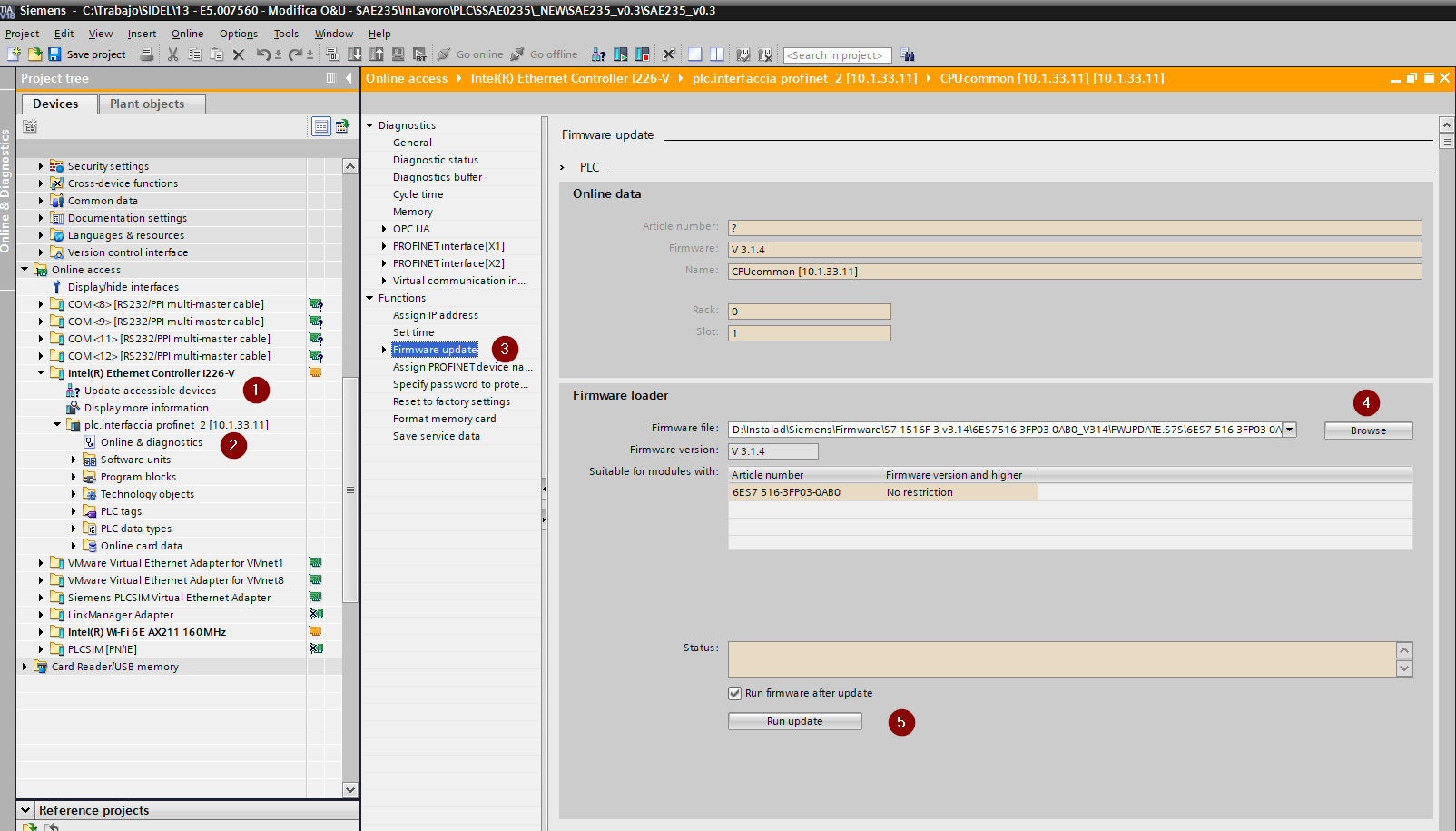Viewport: 1456px width, 831px height.
Task: Click interface status icon for COM<8> row
Action: pyautogui.click(x=316, y=304)
